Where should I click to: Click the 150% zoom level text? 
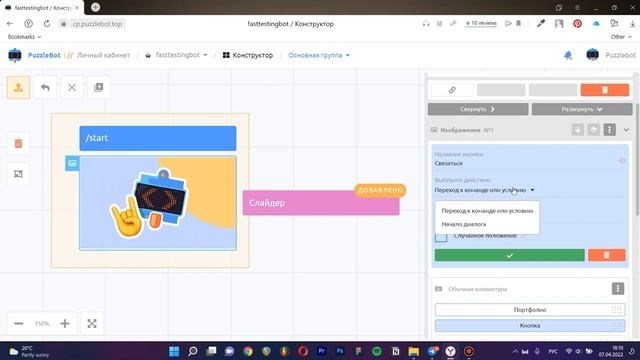coord(42,324)
